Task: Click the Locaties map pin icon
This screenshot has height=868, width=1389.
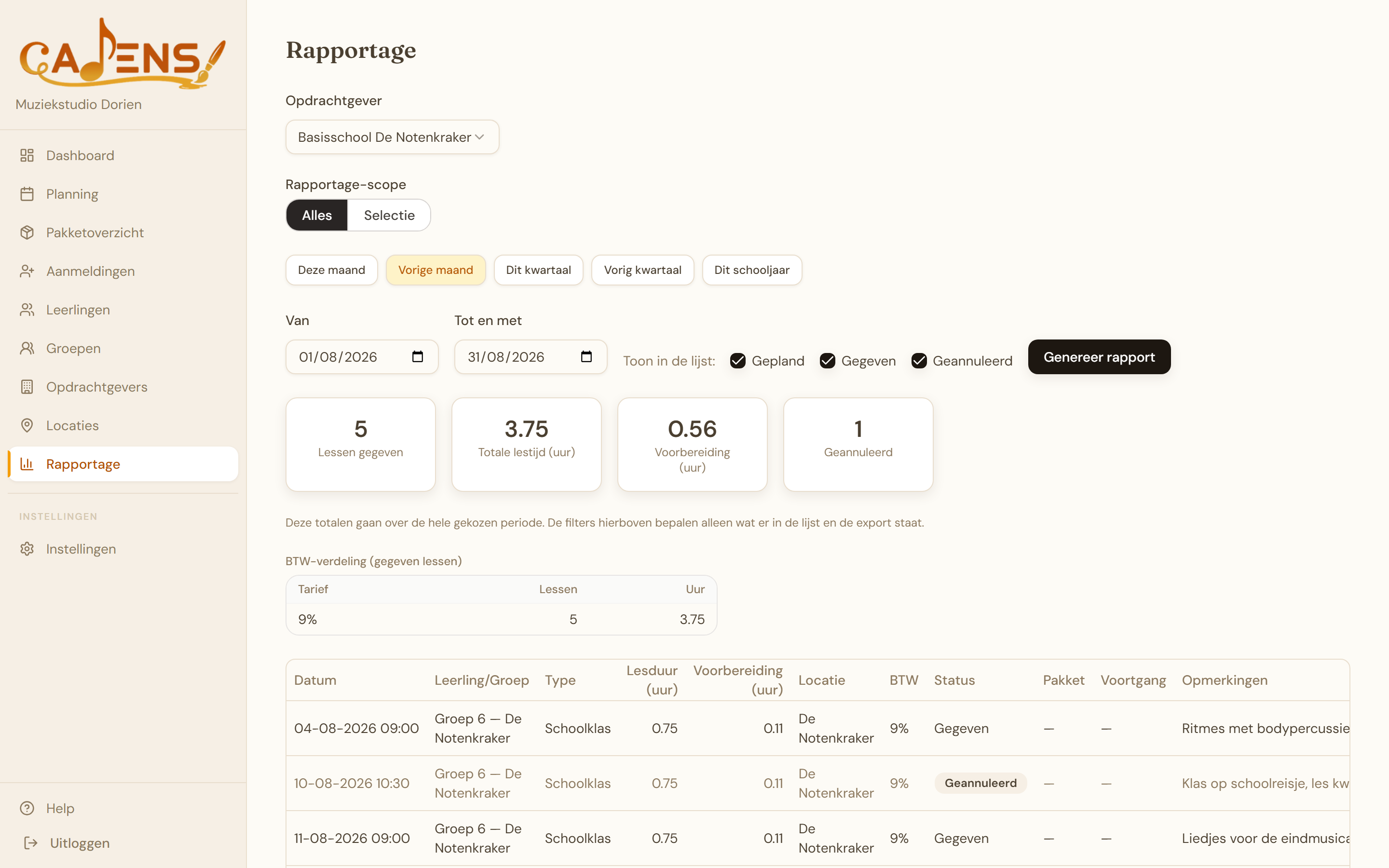Action: (x=27, y=425)
